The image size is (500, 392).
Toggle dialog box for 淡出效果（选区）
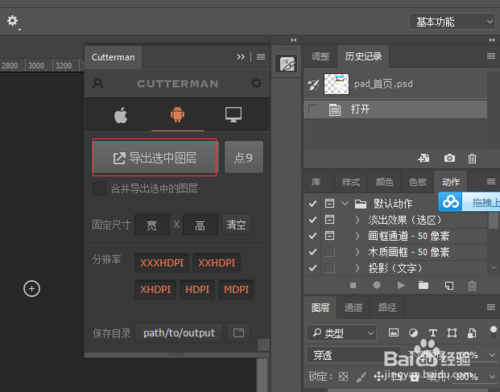click(x=329, y=219)
